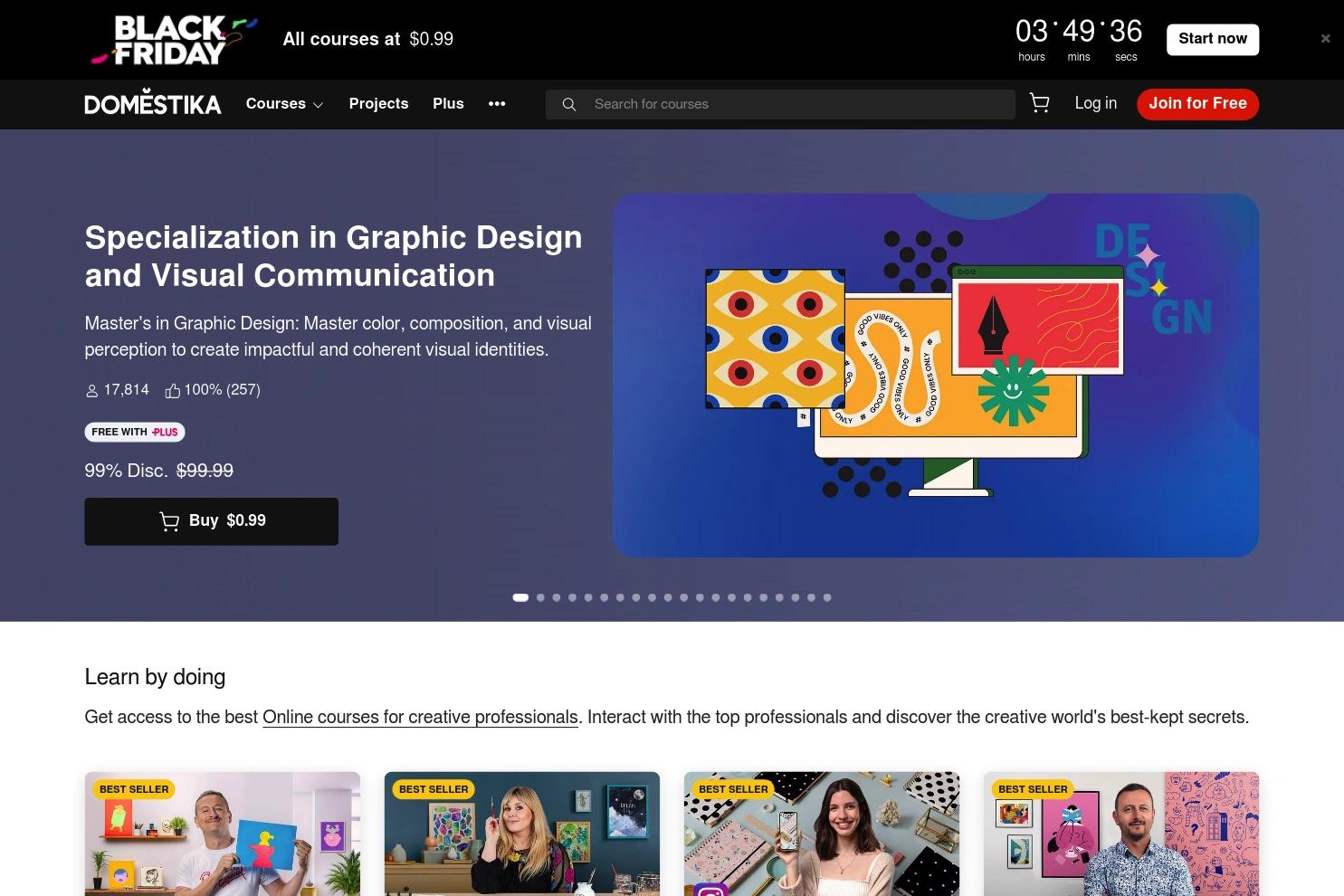Screen dimensions: 1344x896
Task: Click the Master's in Graphic Design description text
Action: [338, 337]
